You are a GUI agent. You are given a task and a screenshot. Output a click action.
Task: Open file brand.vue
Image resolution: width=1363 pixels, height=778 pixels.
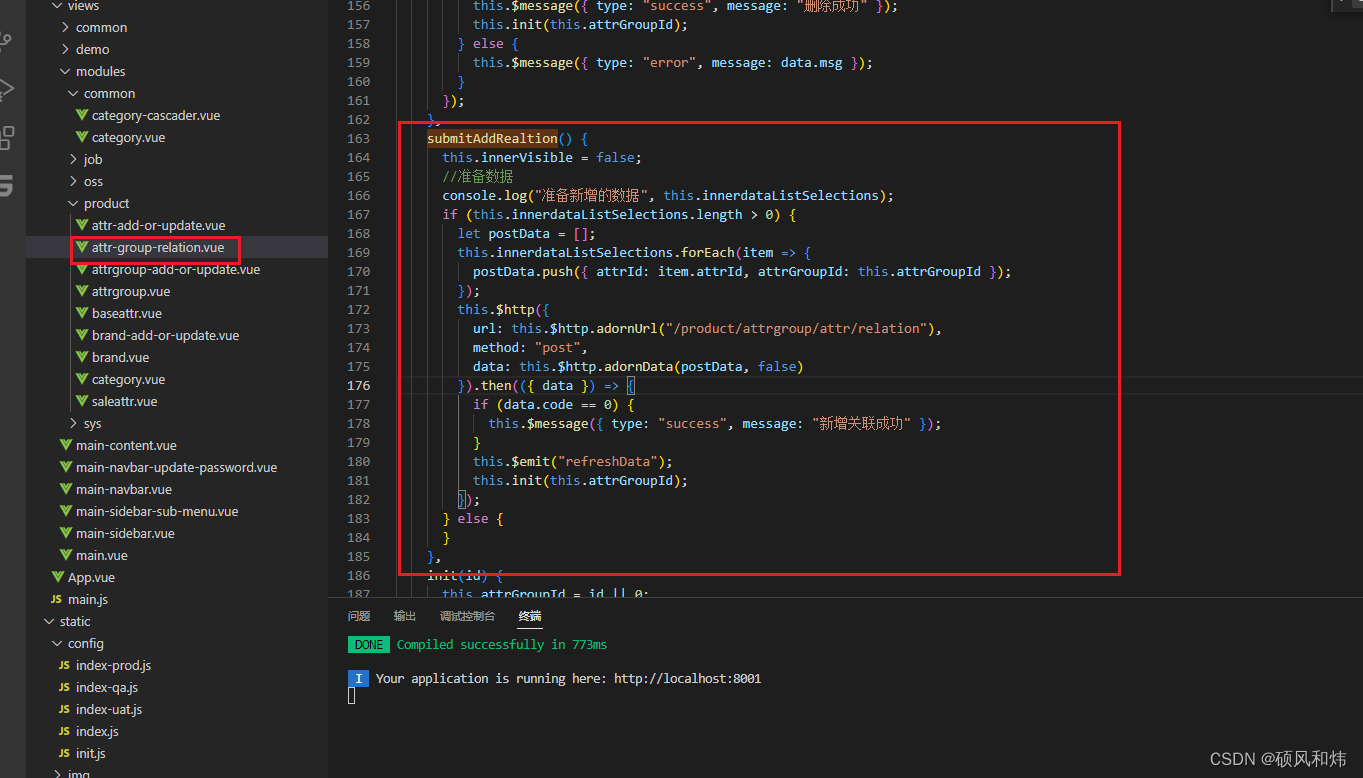tap(121, 358)
